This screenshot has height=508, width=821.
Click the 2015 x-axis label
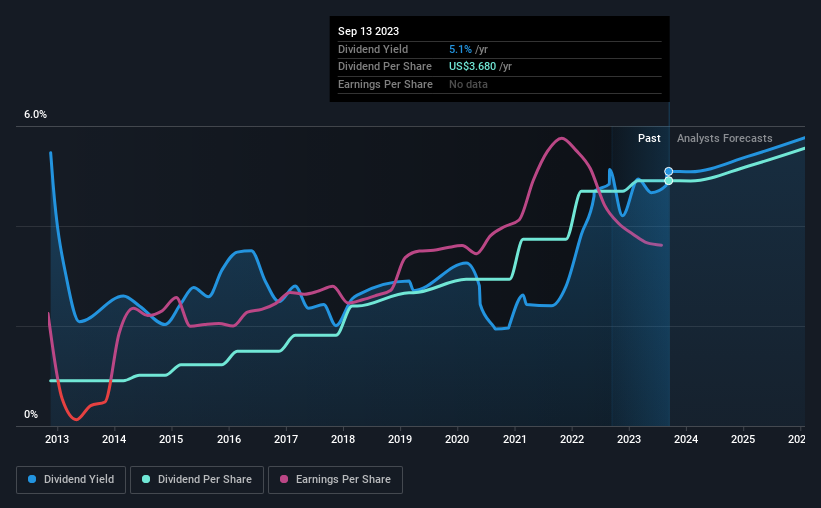tap(171, 439)
